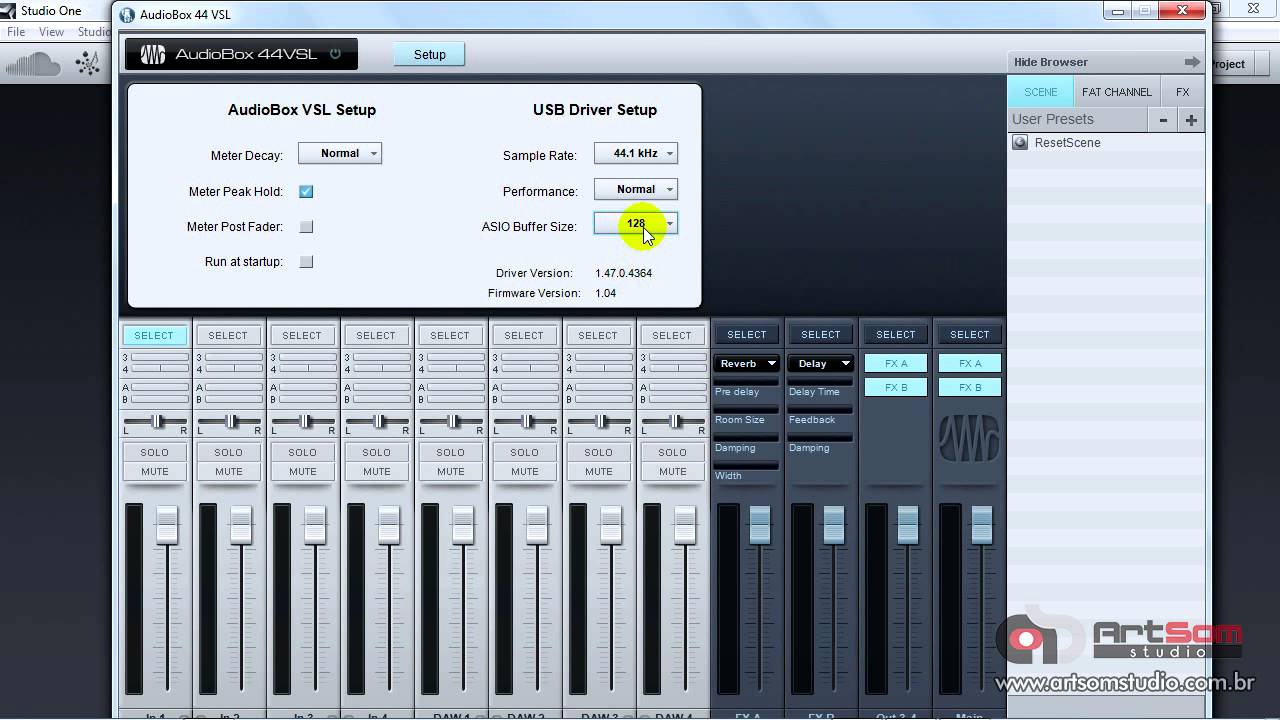Click the Firmware Version value 1.04
The image size is (1280, 720).
point(606,293)
